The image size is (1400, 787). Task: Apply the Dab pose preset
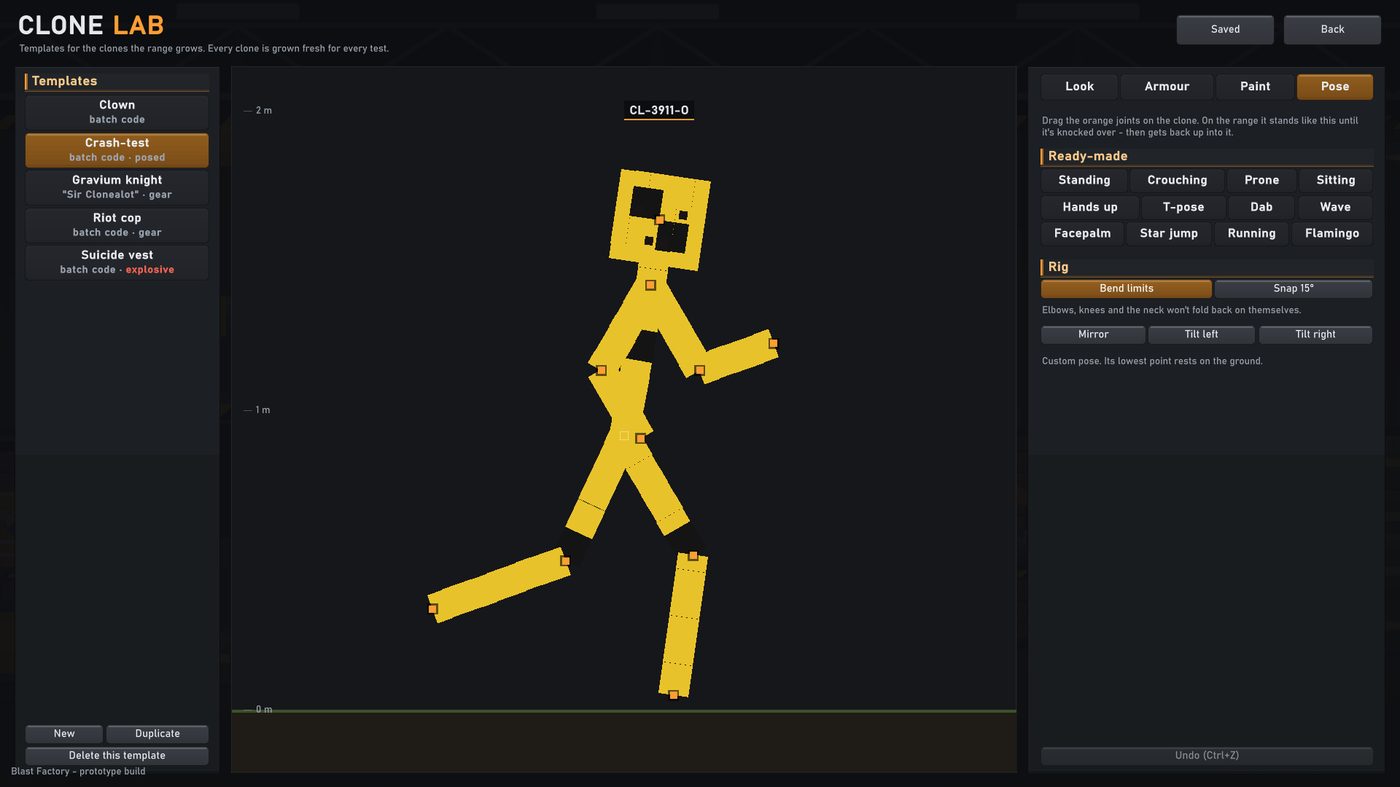(1262, 207)
